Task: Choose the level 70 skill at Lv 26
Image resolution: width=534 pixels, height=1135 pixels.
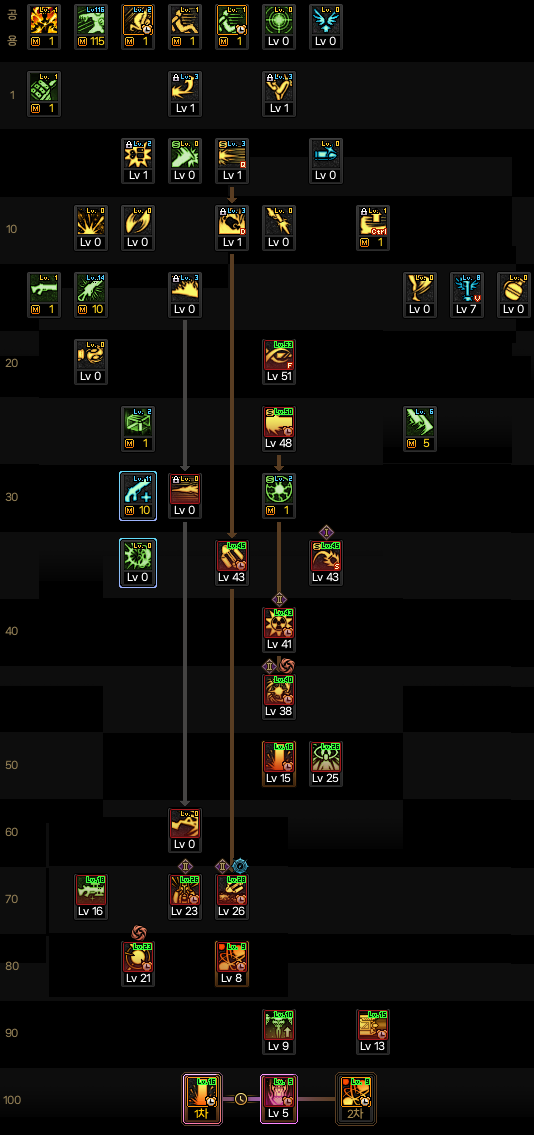Action: tap(232, 897)
